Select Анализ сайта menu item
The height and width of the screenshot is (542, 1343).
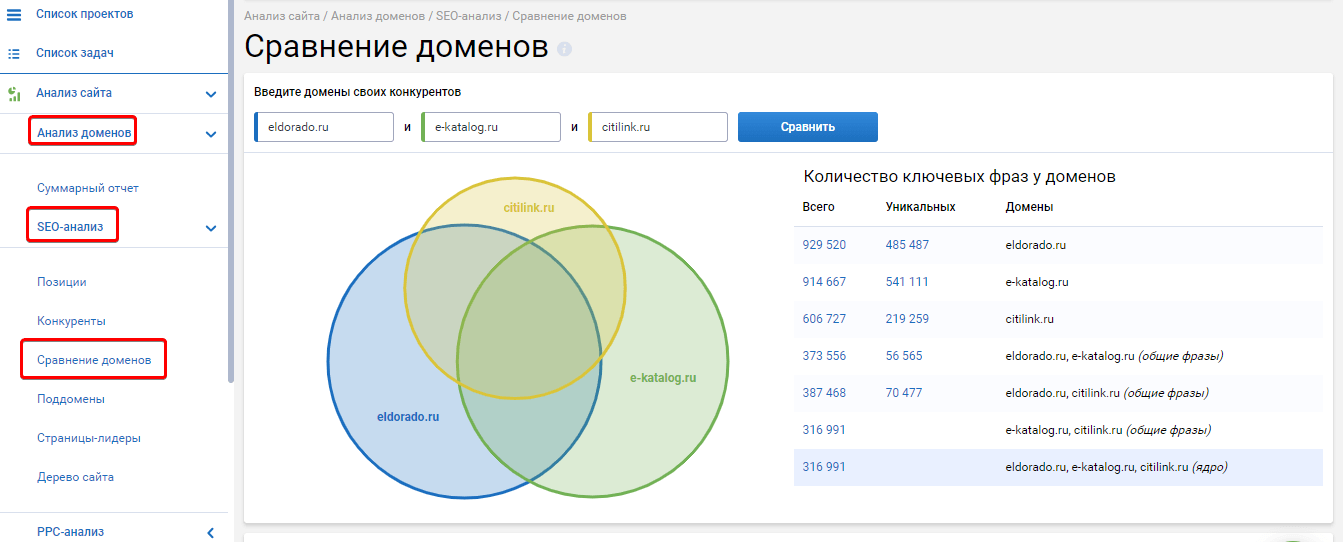click(x=74, y=93)
